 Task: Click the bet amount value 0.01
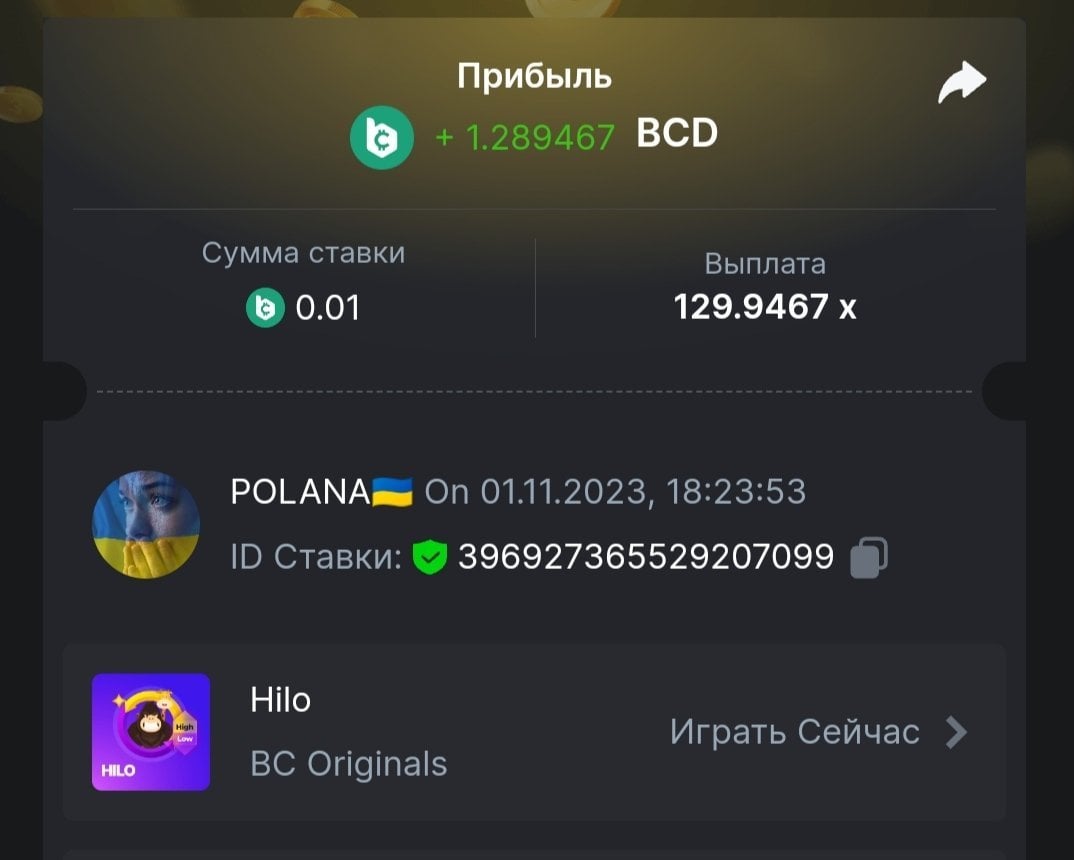(327, 308)
